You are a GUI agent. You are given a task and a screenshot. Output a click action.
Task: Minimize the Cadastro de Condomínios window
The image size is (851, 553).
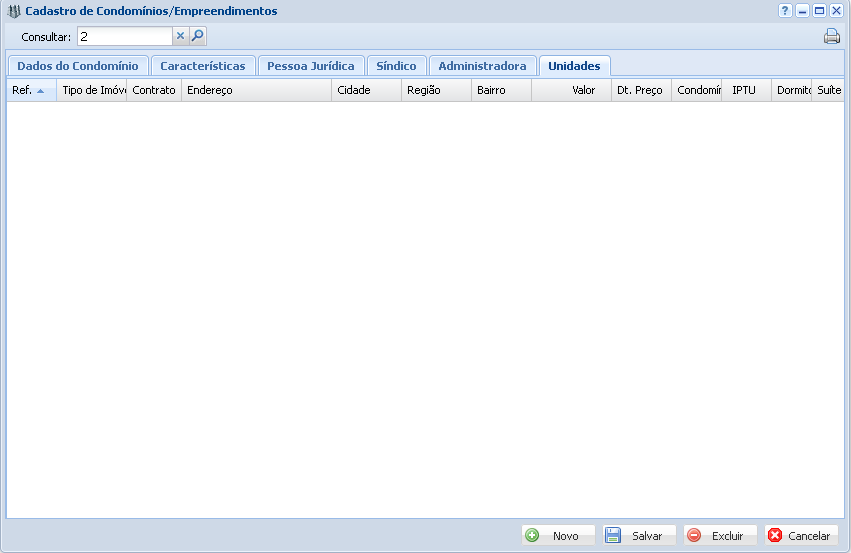pyautogui.click(x=802, y=11)
